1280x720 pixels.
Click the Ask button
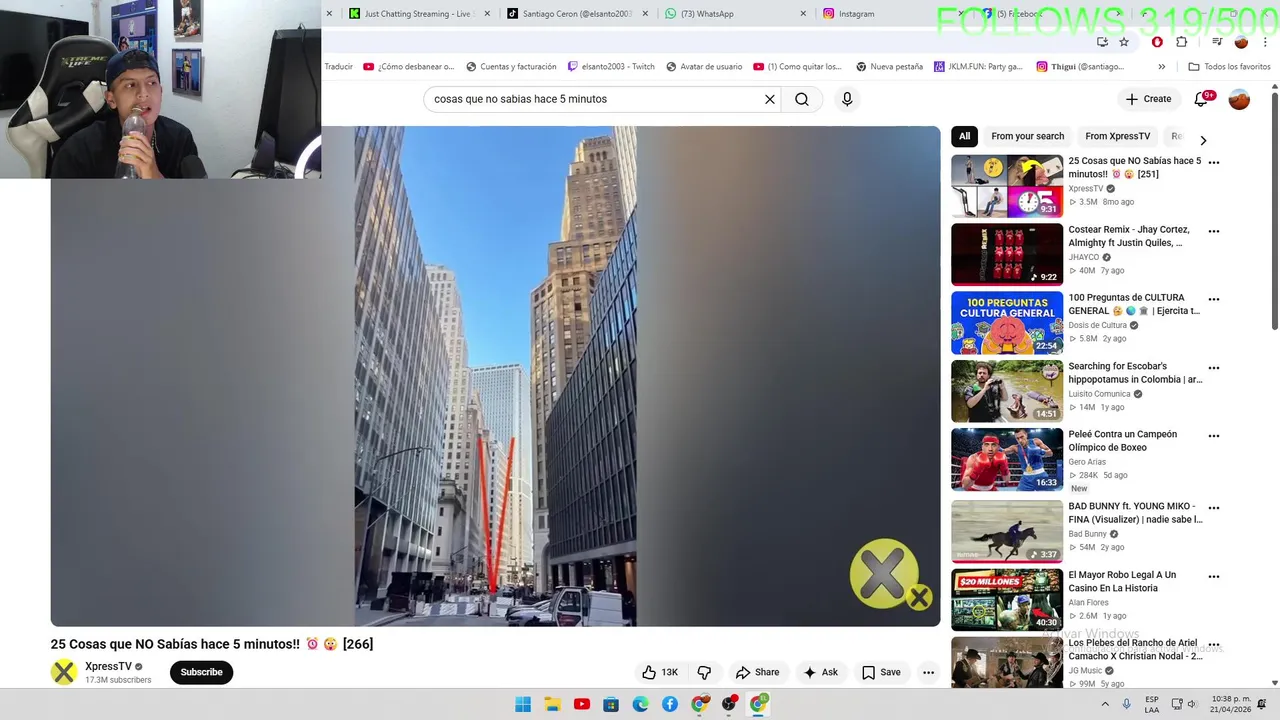point(821,672)
